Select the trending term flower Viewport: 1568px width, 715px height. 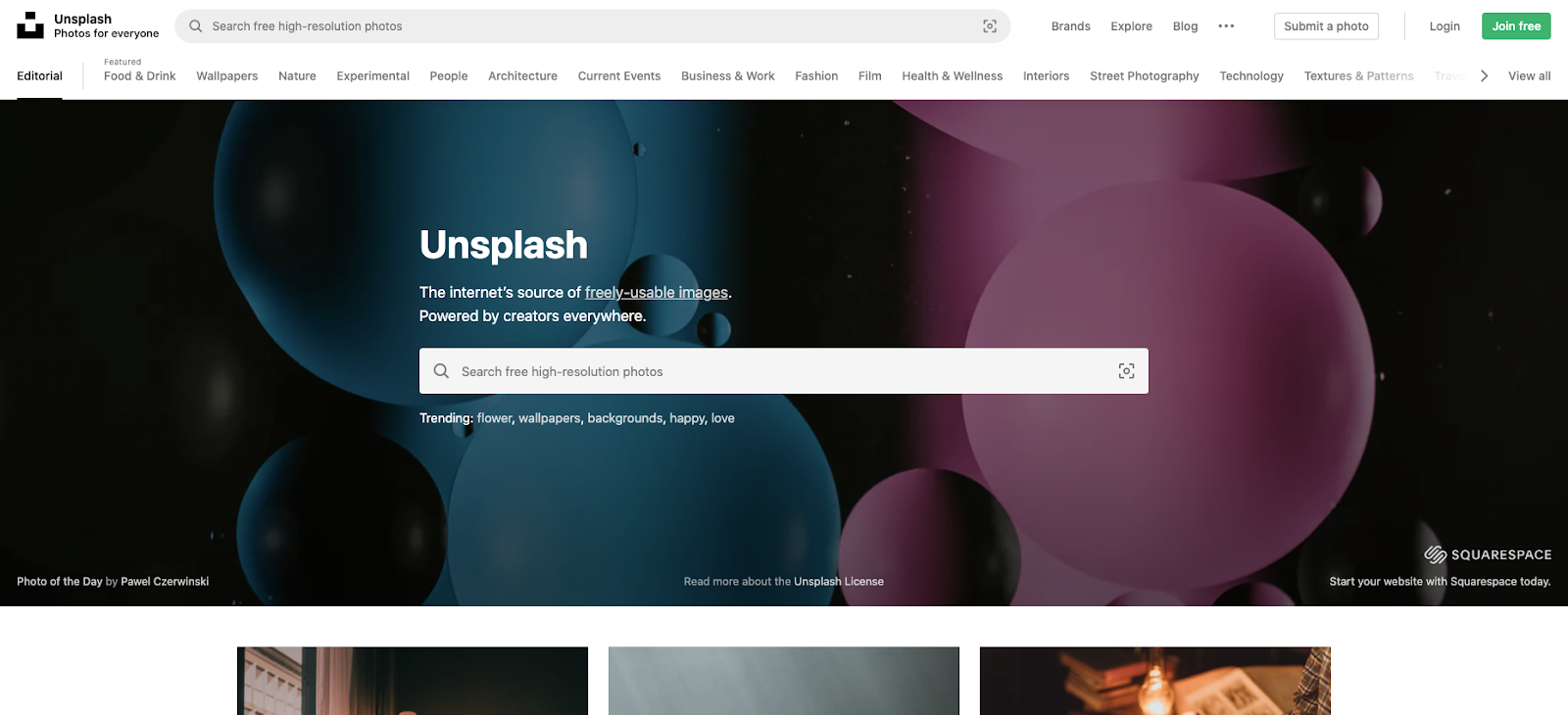point(495,418)
